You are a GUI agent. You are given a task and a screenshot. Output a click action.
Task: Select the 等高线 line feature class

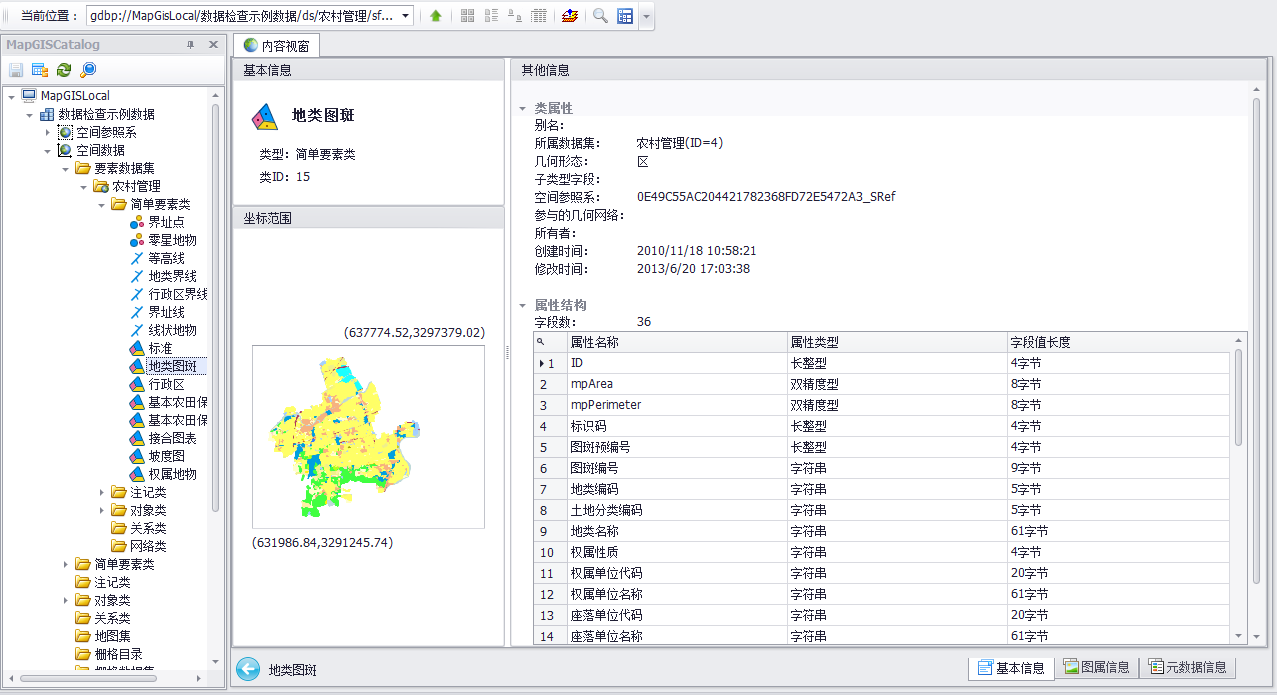coord(157,258)
